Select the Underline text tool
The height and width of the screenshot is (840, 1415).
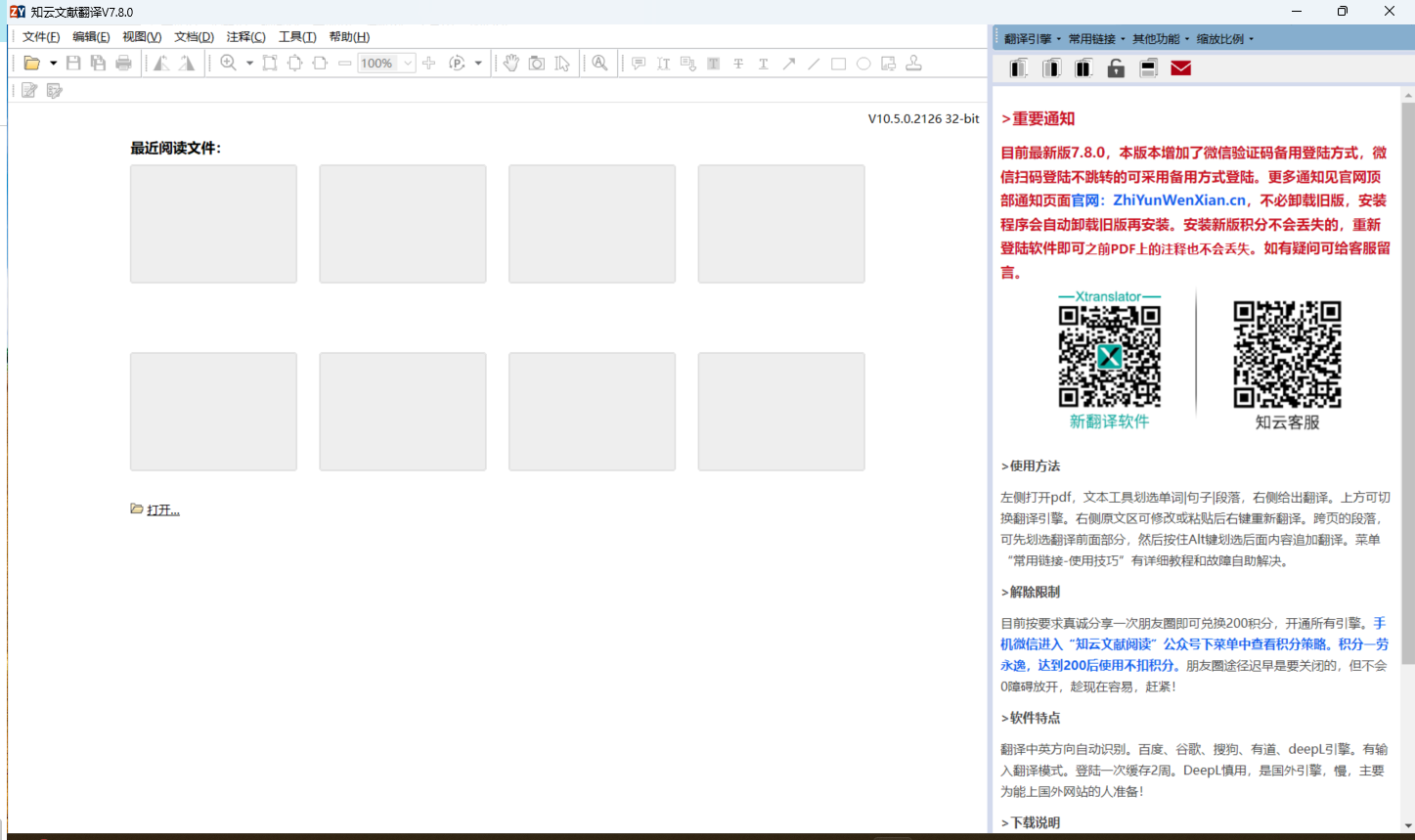click(x=764, y=64)
